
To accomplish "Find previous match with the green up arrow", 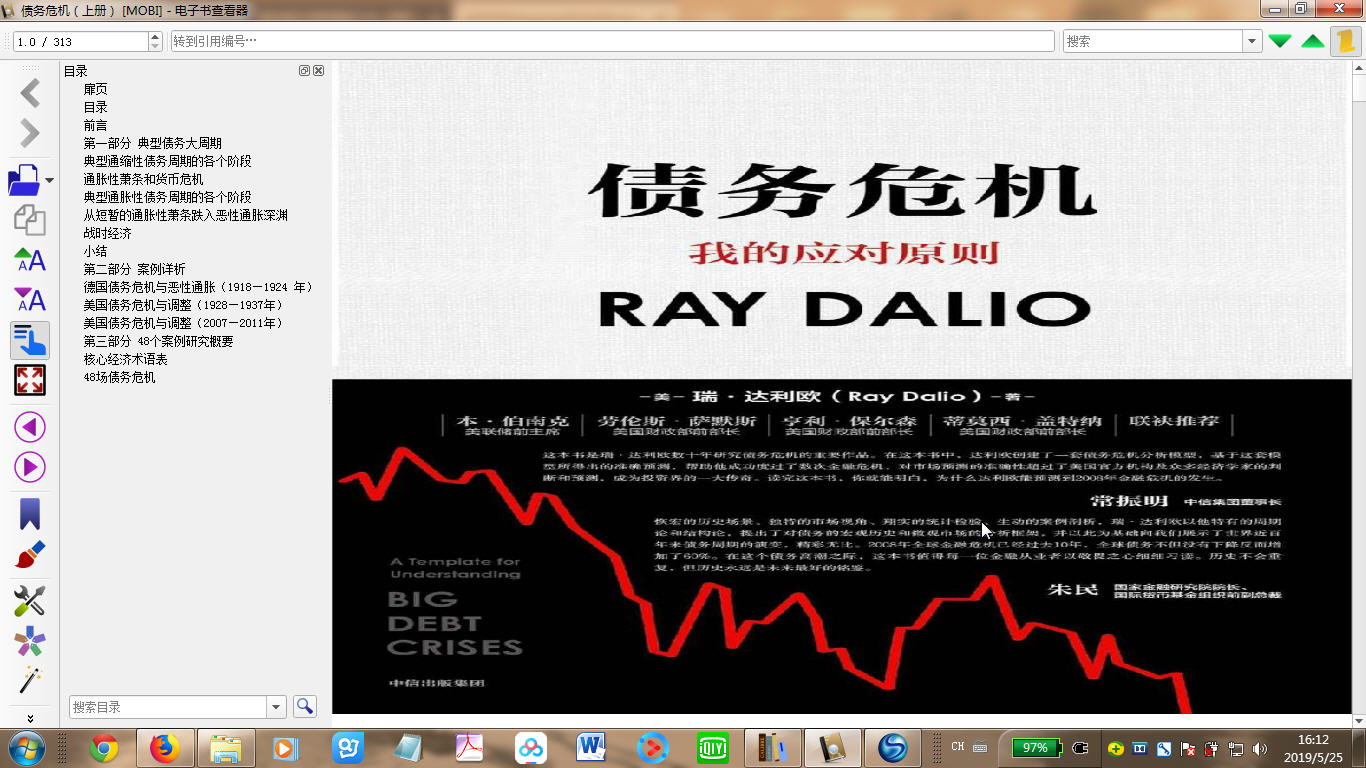I will 1313,41.
